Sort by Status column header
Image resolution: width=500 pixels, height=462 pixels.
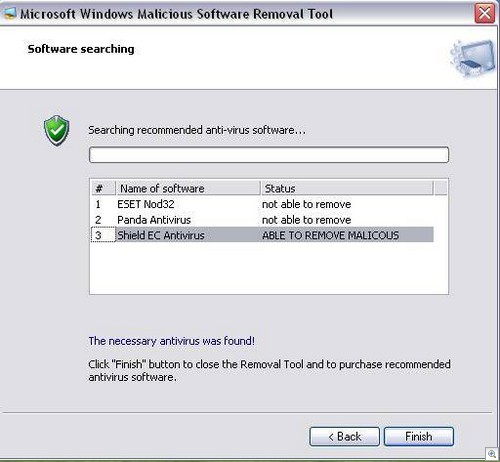347,188
